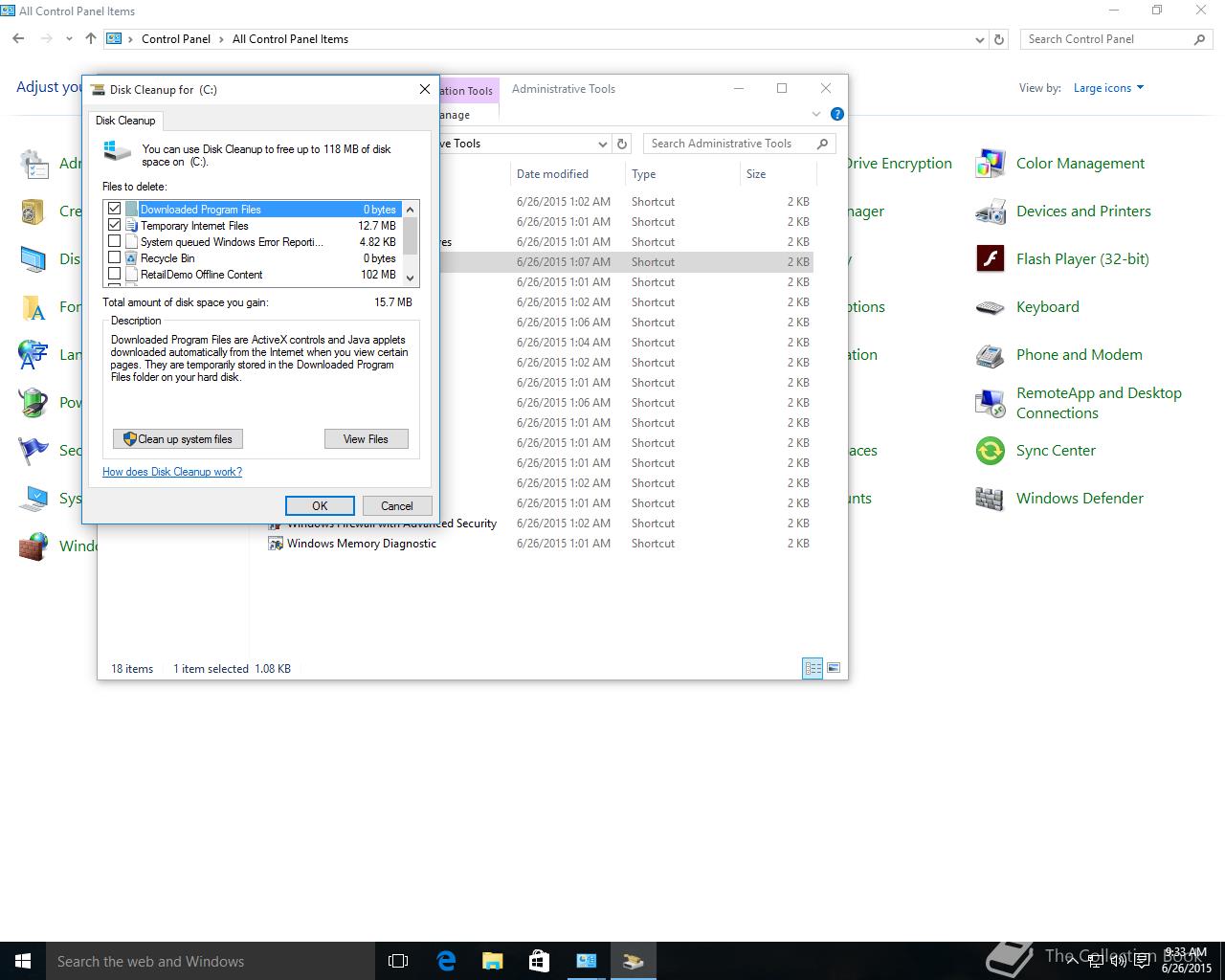
Task: Sort by Type column header
Action: pos(683,174)
